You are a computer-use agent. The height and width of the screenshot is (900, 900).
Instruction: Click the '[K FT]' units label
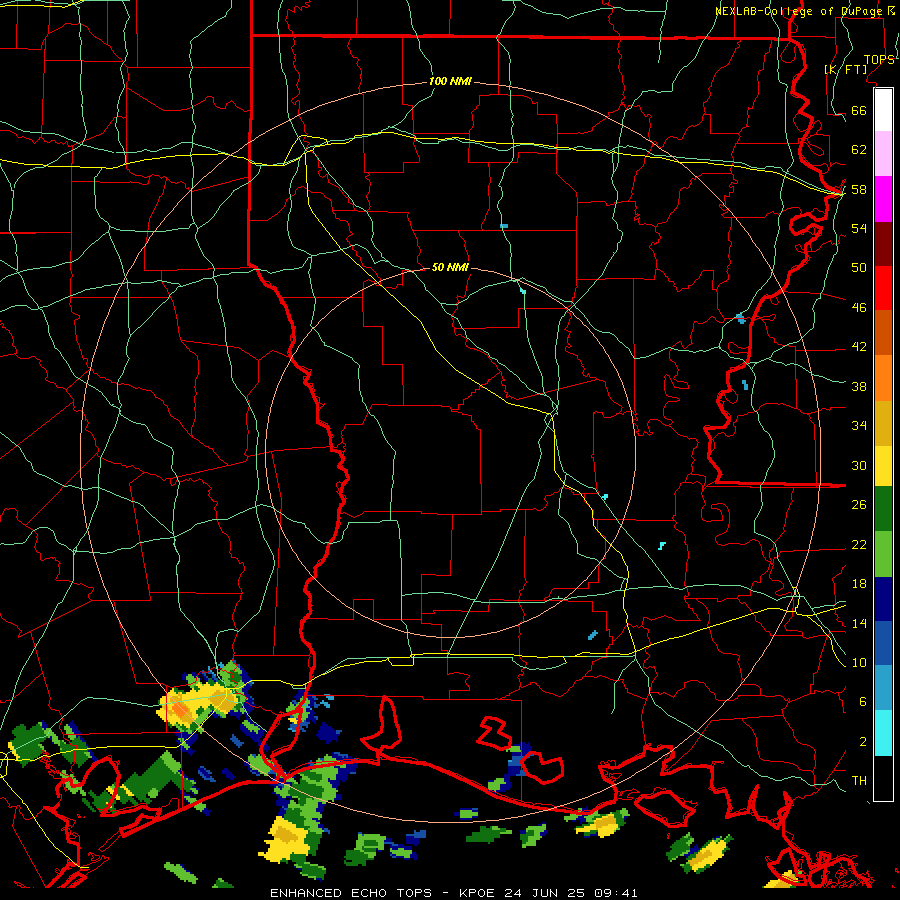pos(845,70)
